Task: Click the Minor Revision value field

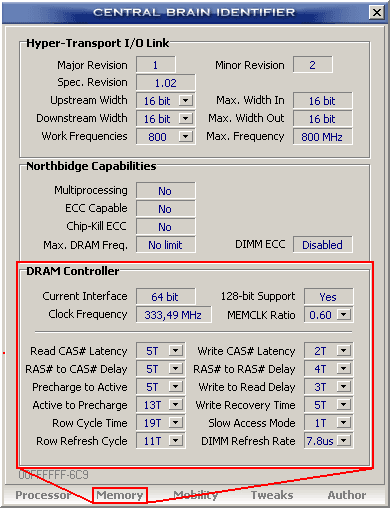Action: [x=313, y=65]
